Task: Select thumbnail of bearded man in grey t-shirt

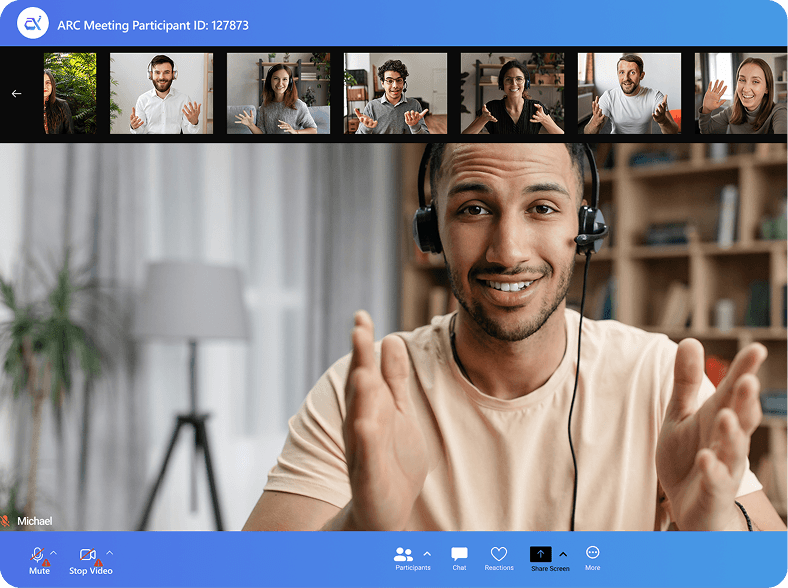Action: pos(629,93)
